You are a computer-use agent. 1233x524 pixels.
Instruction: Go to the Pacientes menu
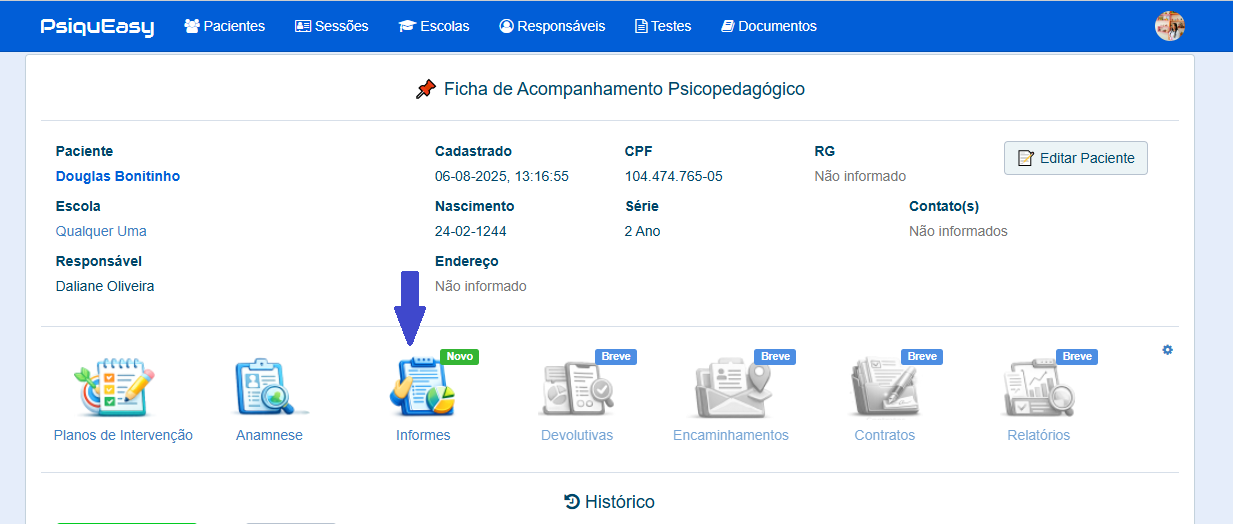(225, 26)
